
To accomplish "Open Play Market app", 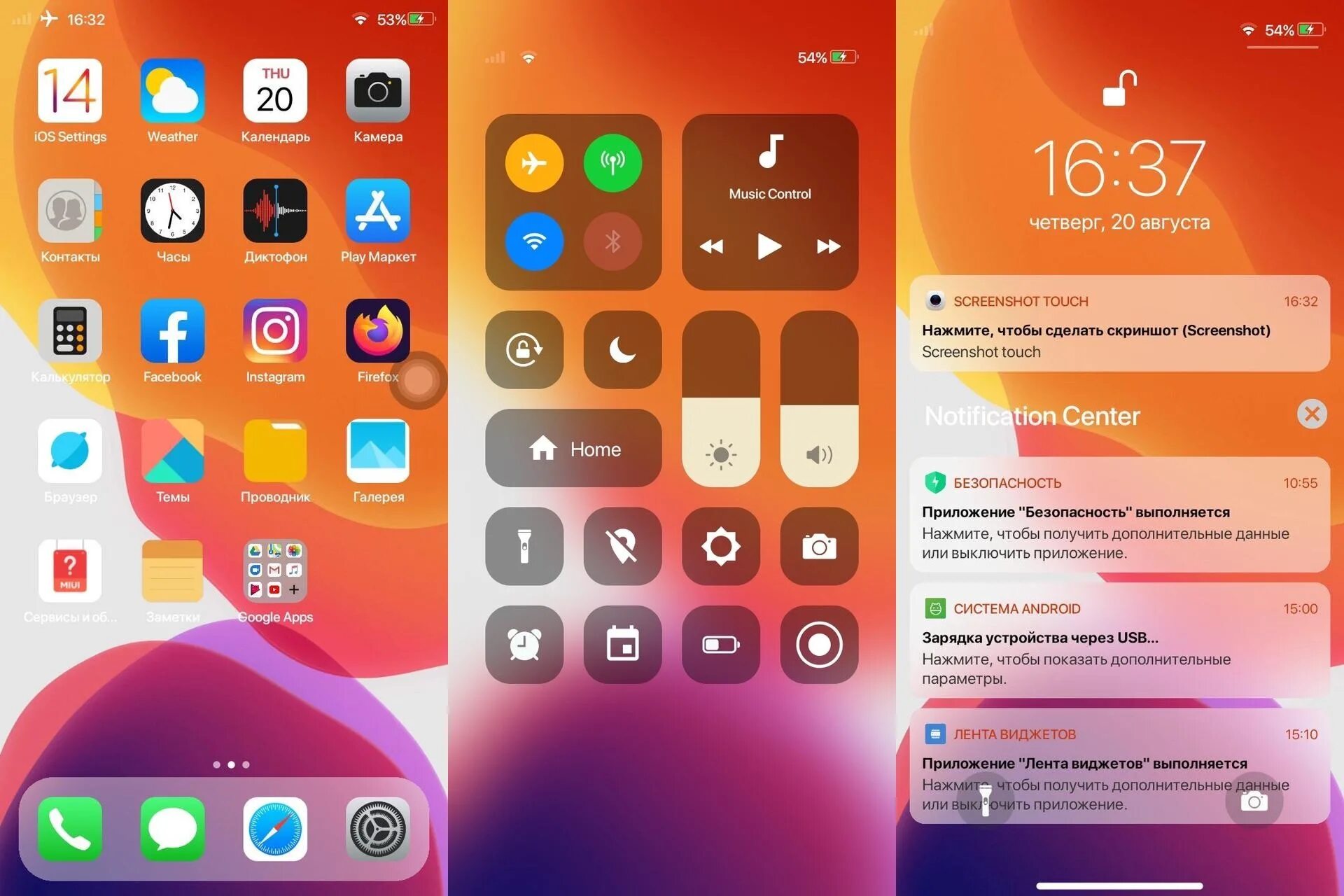I will (378, 220).
